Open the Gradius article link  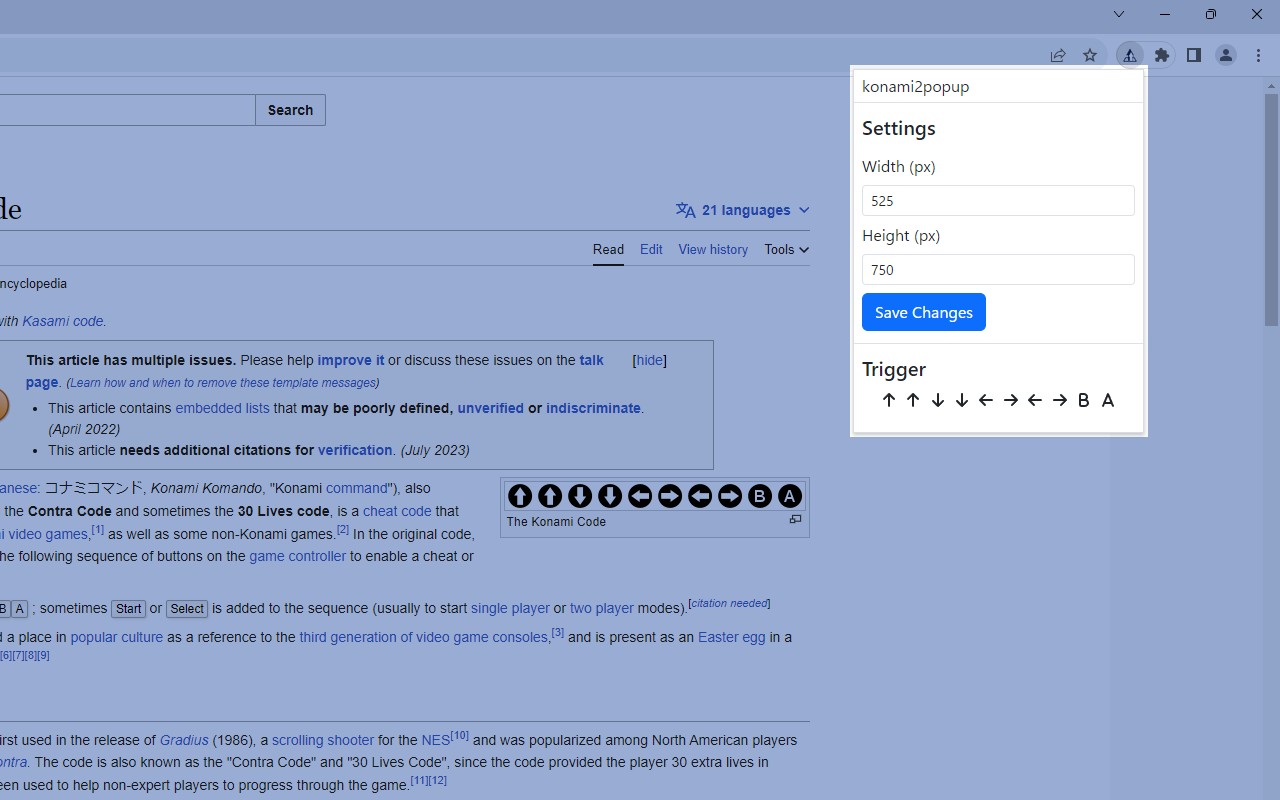pos(184,740)
